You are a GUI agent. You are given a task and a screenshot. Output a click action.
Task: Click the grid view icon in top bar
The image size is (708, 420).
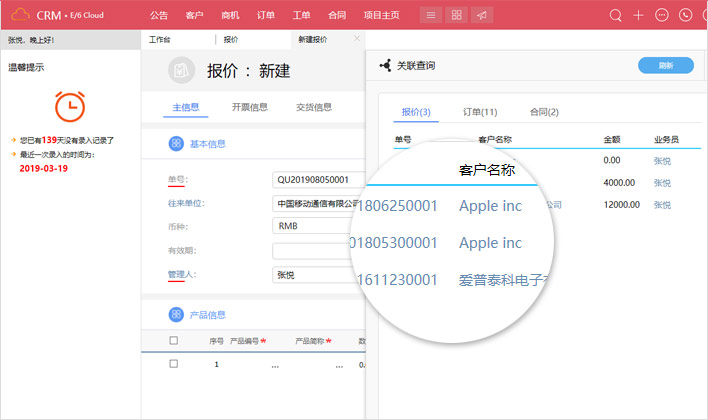(x=456, y=15)
